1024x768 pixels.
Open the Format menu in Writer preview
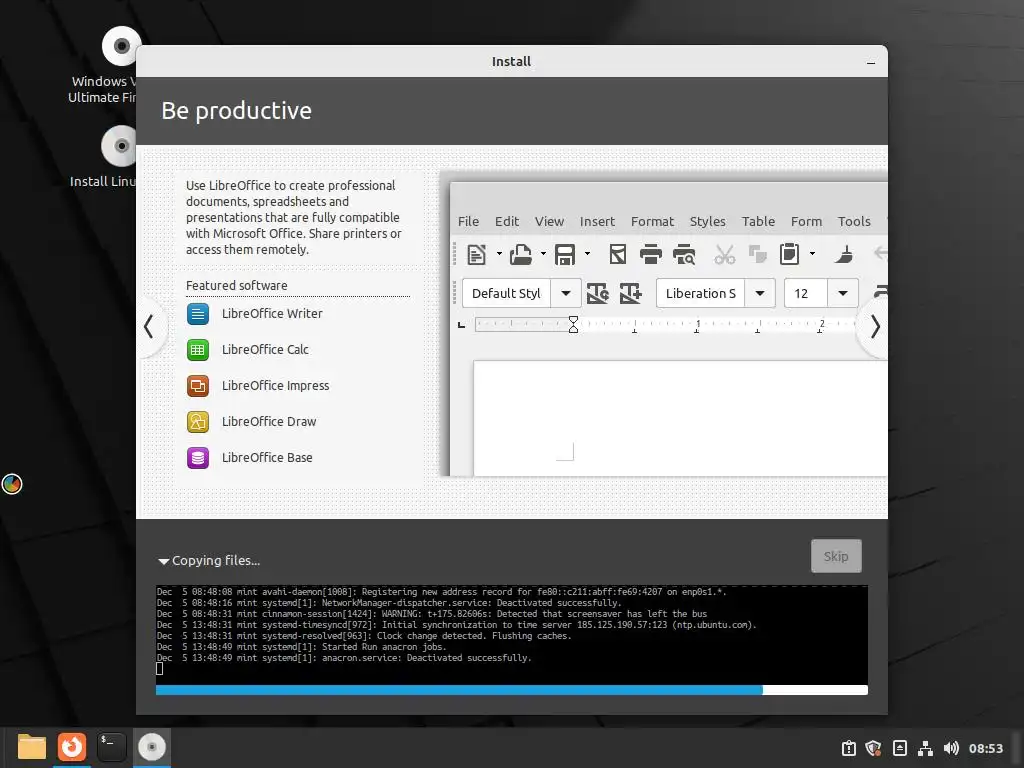coord(652,221)
